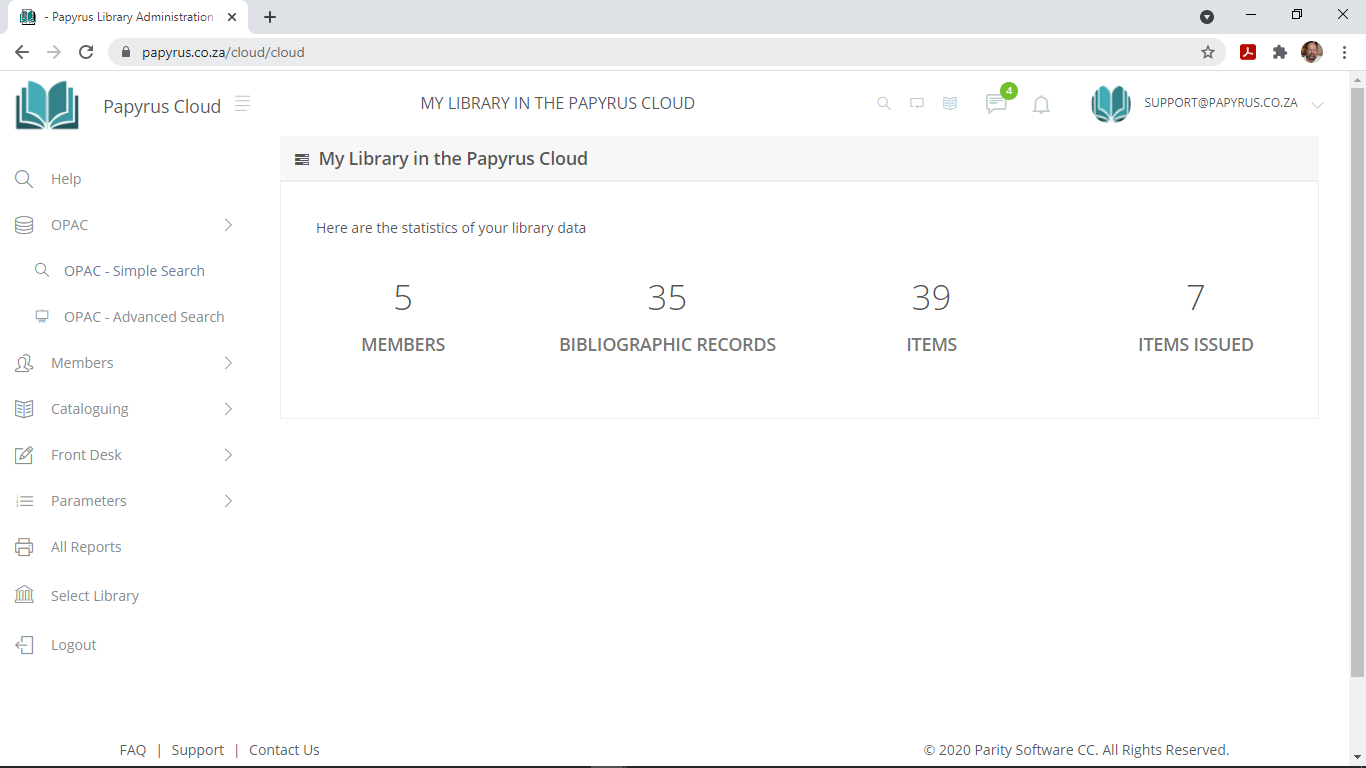1366x768 pixels.
Task: Expand the Cataloguing menu chevron
Action: pyautogui.click(x=228, y=409)
